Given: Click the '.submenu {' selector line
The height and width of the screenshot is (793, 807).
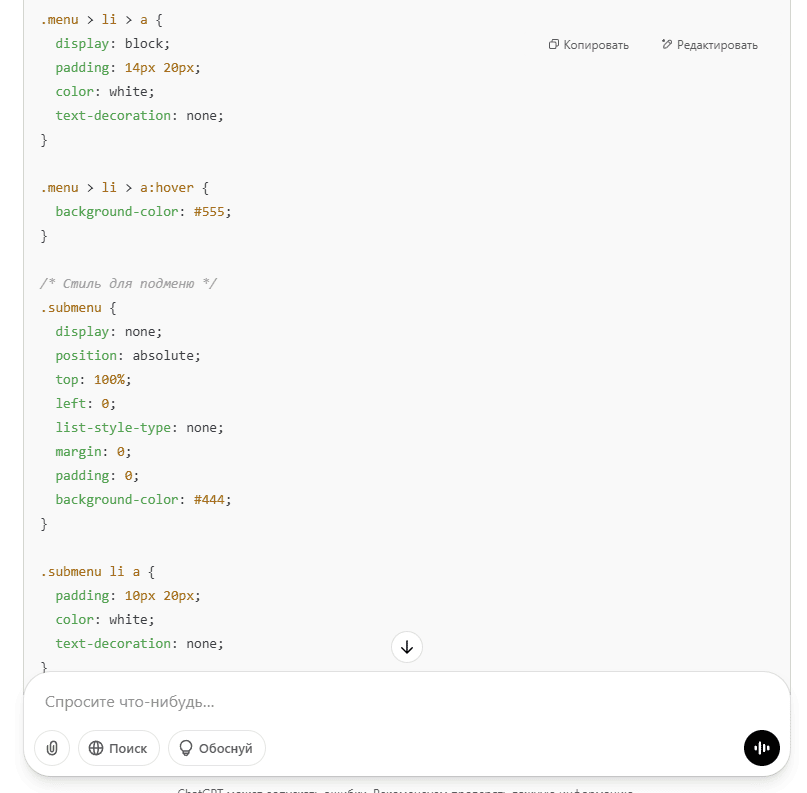Looking at the screenshot, I should [x=78, y=308].
